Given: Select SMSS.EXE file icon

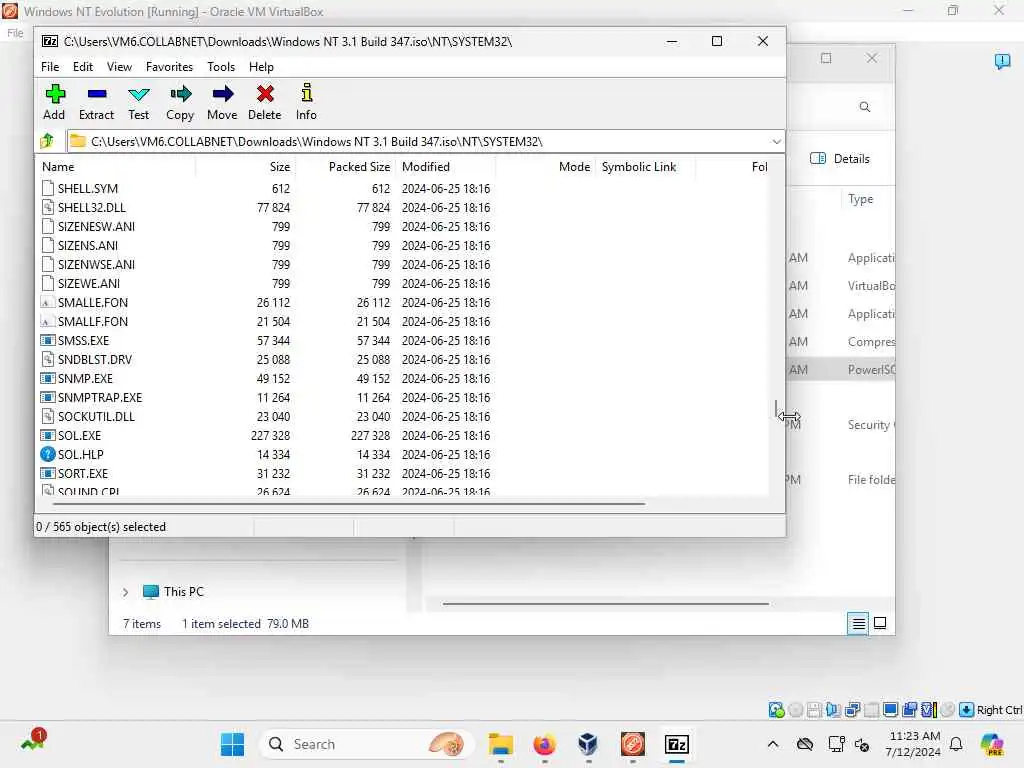Looking at the screenshot, I should [48, 341].
